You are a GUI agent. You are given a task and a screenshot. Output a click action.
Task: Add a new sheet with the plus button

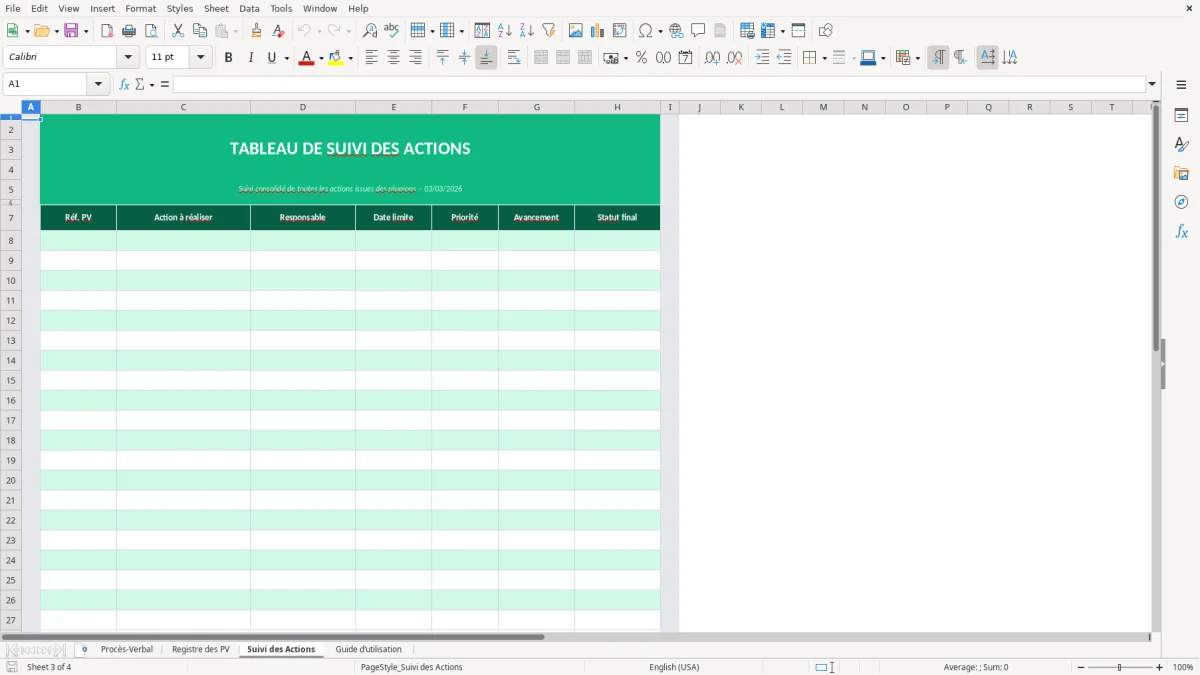[x=84, y=649]
